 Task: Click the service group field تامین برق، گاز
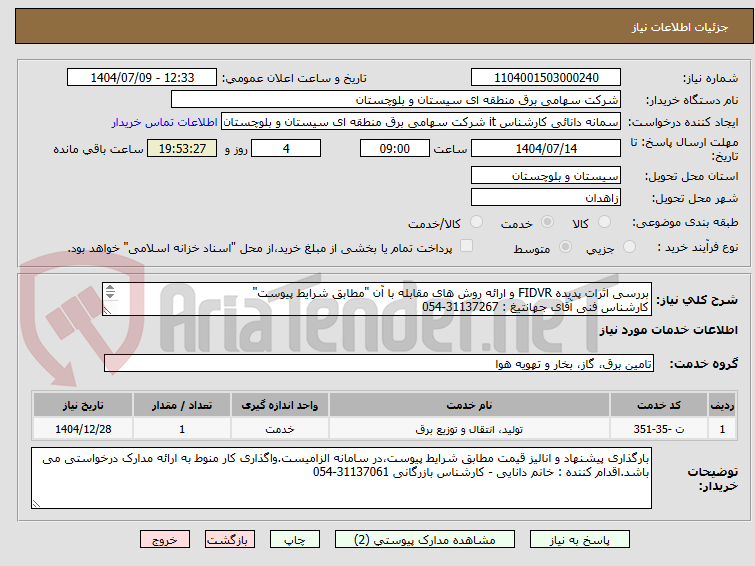(378, 363)
